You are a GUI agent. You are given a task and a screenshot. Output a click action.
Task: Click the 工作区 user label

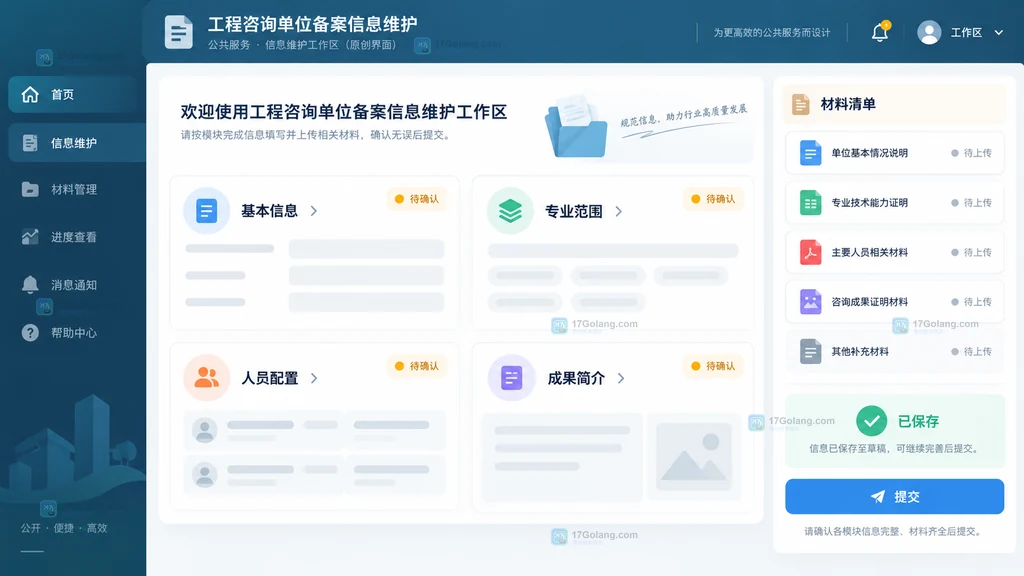coord(966,32)
